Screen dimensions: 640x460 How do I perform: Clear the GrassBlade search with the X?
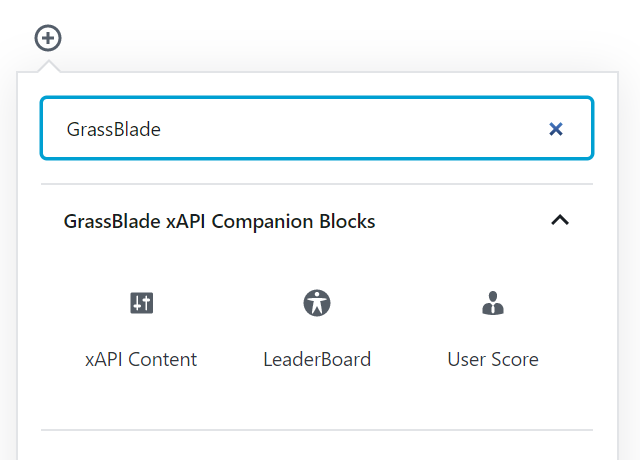point(556,129)
